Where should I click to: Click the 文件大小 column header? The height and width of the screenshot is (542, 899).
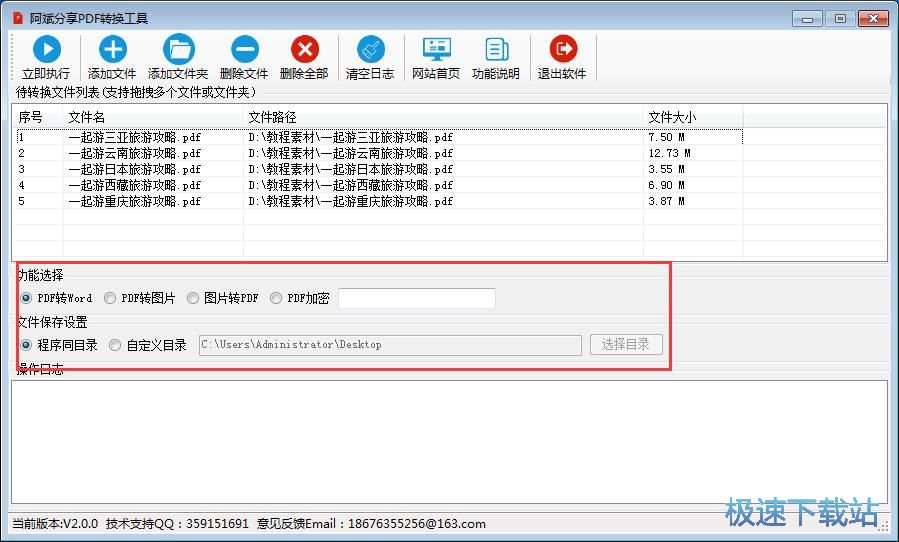672,117
